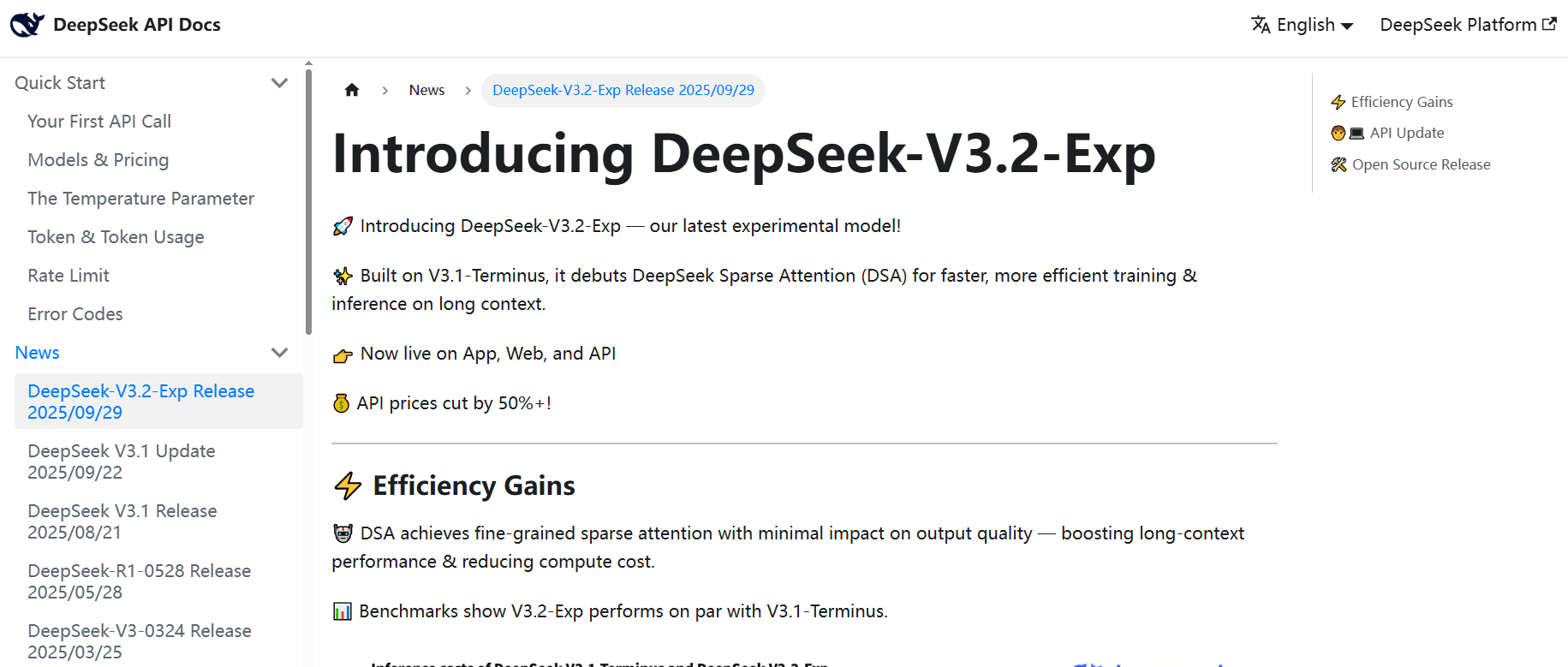
Task: Jump to Efficiency Gains in table of contents
Action: tap(1401, 102)
